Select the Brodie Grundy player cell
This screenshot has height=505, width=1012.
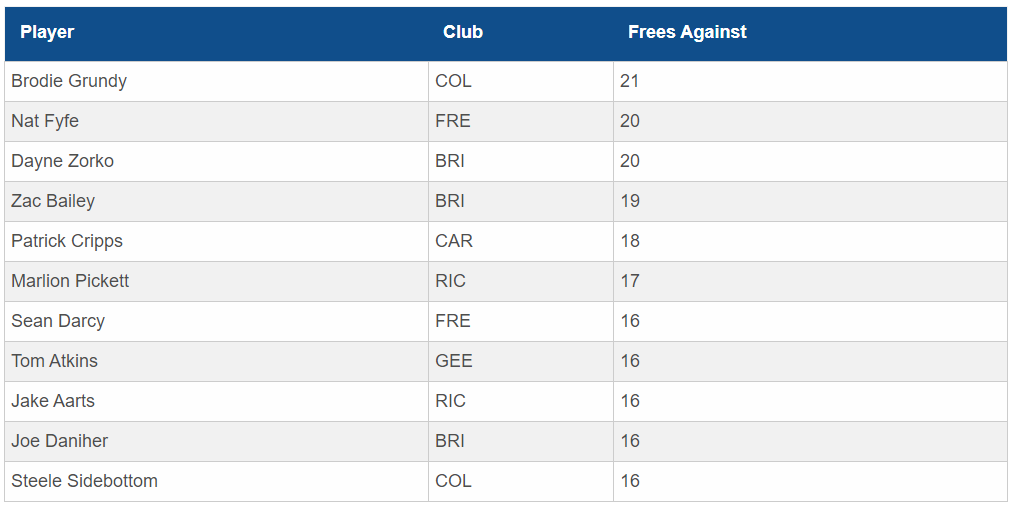pyautogui.click(x=216, y=81)
